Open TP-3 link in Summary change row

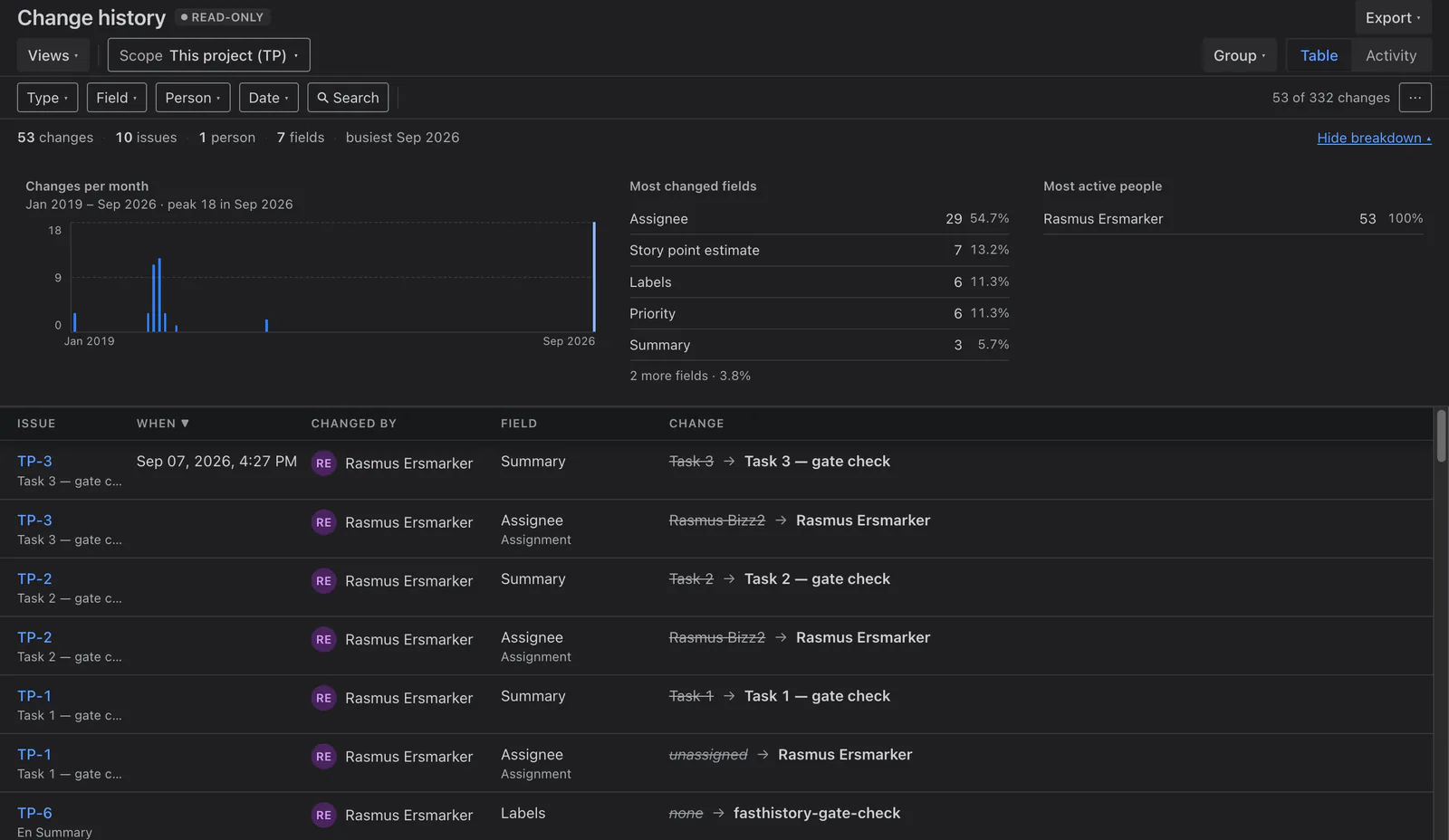click(x=34, y=461)
